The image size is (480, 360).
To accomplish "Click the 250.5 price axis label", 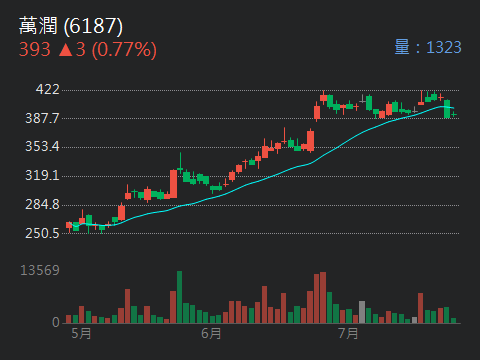I will click(x=42, y=233).
